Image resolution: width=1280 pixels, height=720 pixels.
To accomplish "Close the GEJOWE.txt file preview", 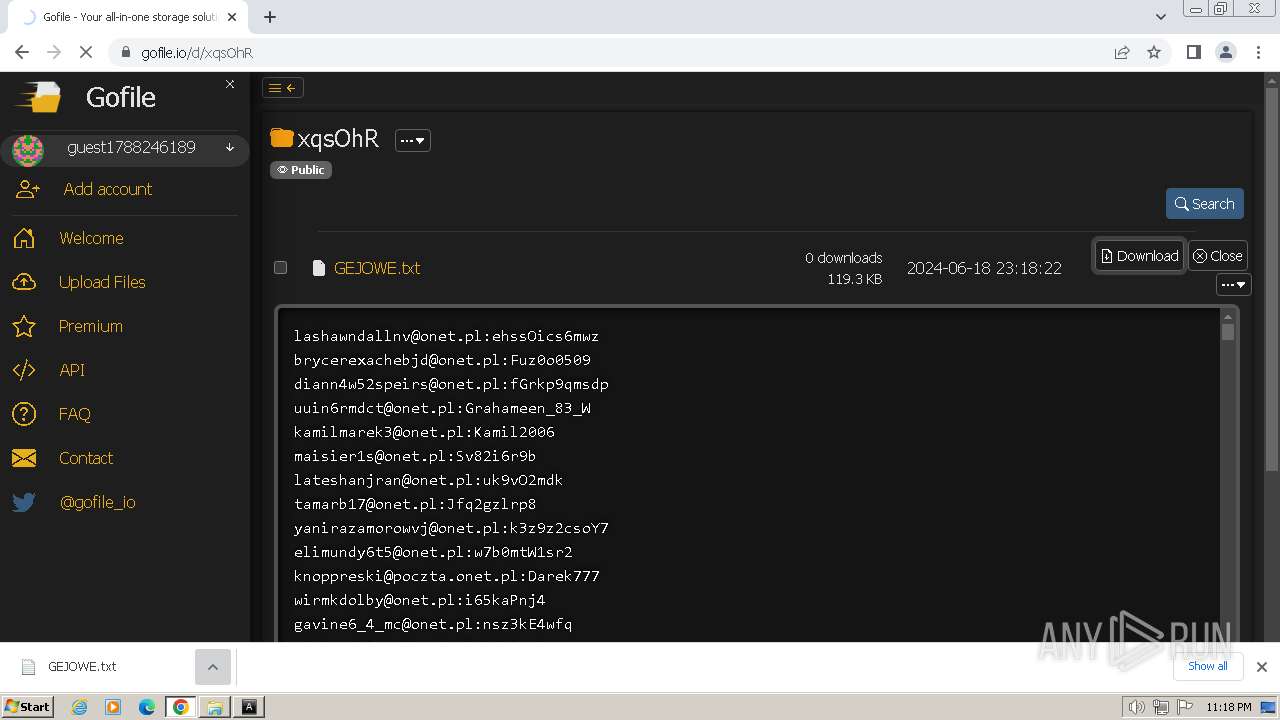I will [1217, 256].
